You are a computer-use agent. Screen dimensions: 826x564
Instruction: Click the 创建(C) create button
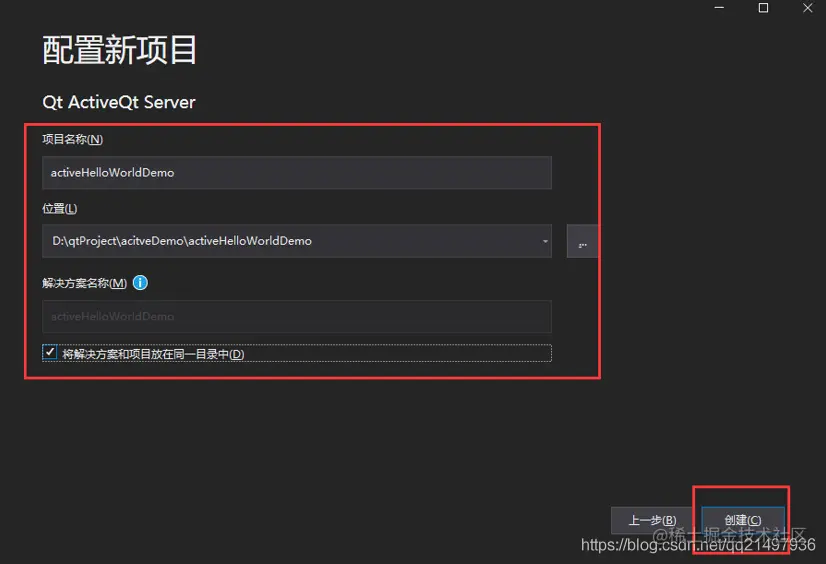743,520
